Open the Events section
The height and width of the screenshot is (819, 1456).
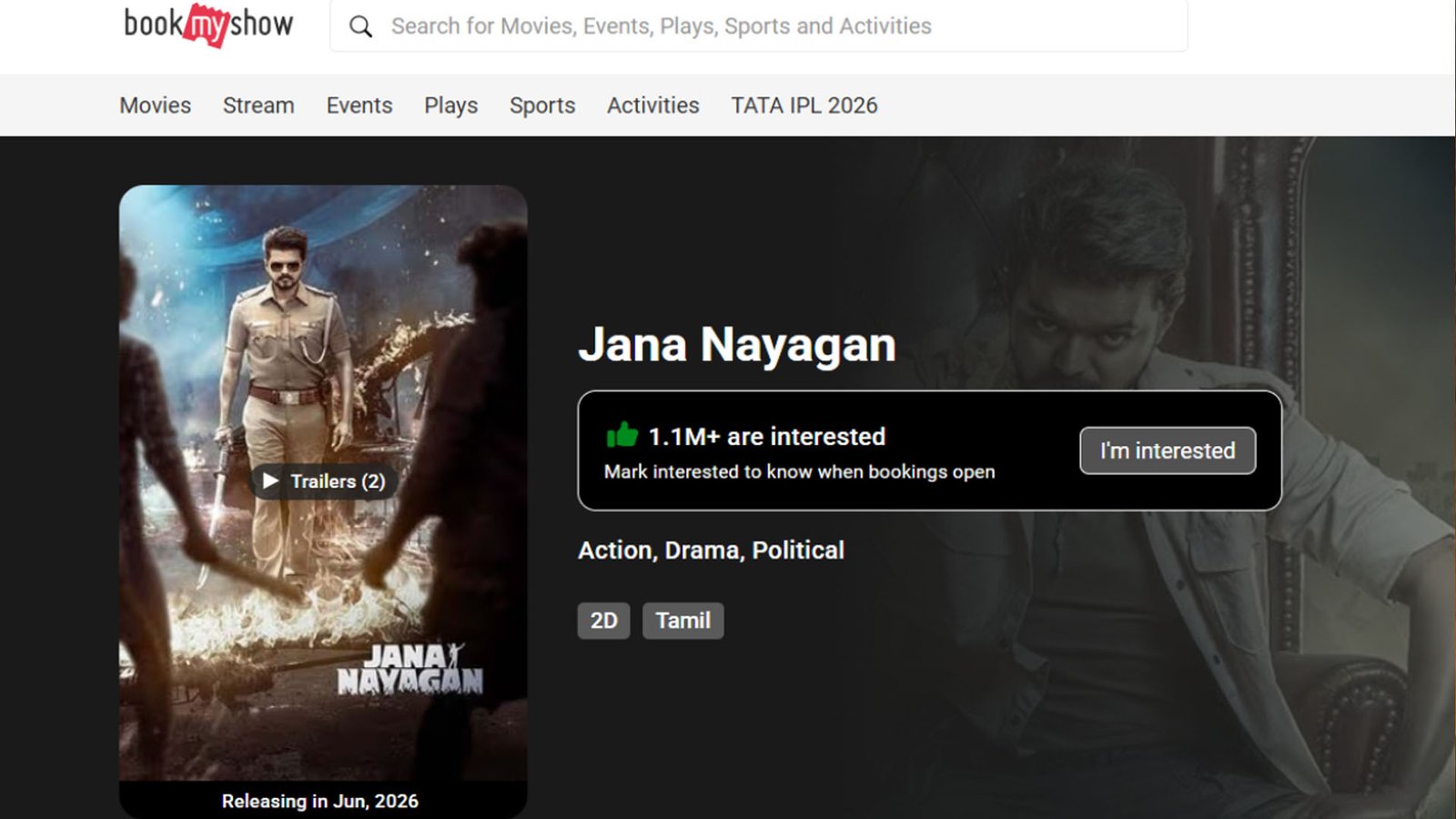tap(359, 106)
